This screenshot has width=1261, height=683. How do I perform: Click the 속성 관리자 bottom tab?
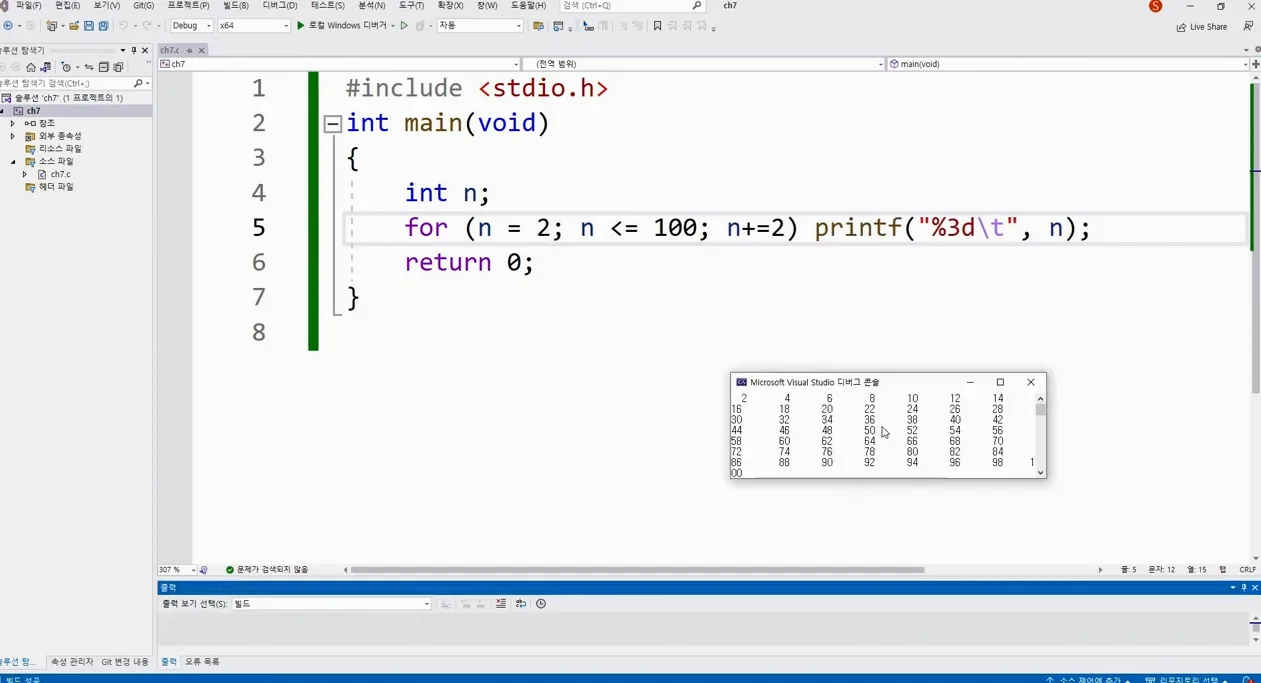click(72, 662)
